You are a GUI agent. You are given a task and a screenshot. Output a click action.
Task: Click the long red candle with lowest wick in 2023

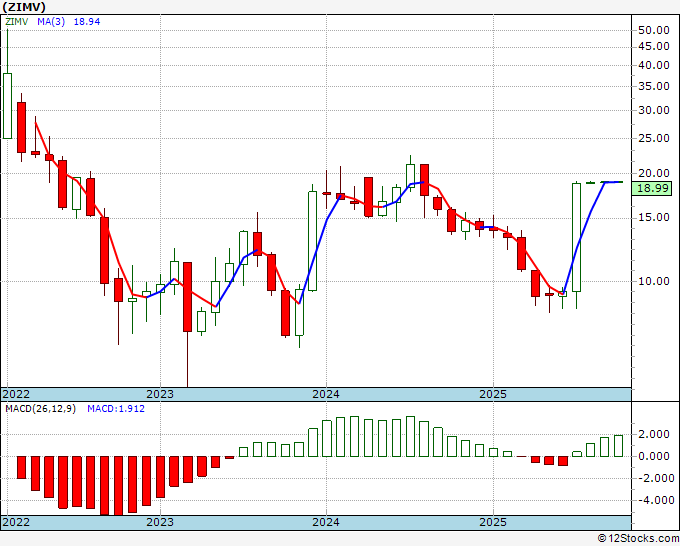[x=187, y=297]
